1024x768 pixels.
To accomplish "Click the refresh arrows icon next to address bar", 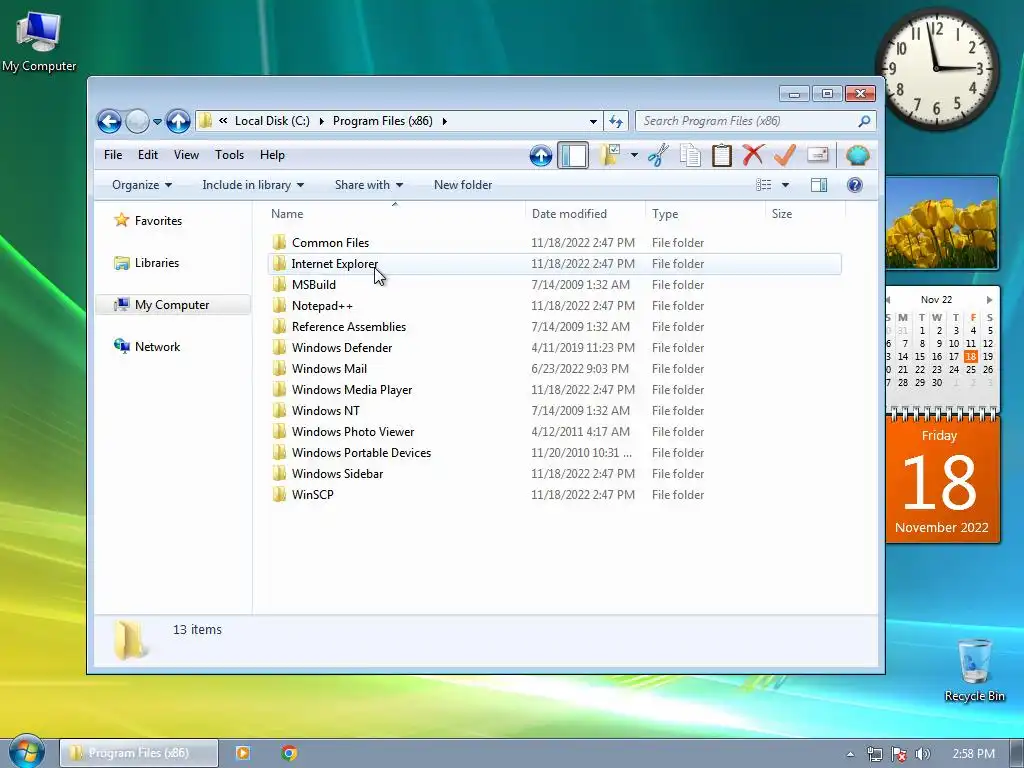I will [x=616, y=121].
